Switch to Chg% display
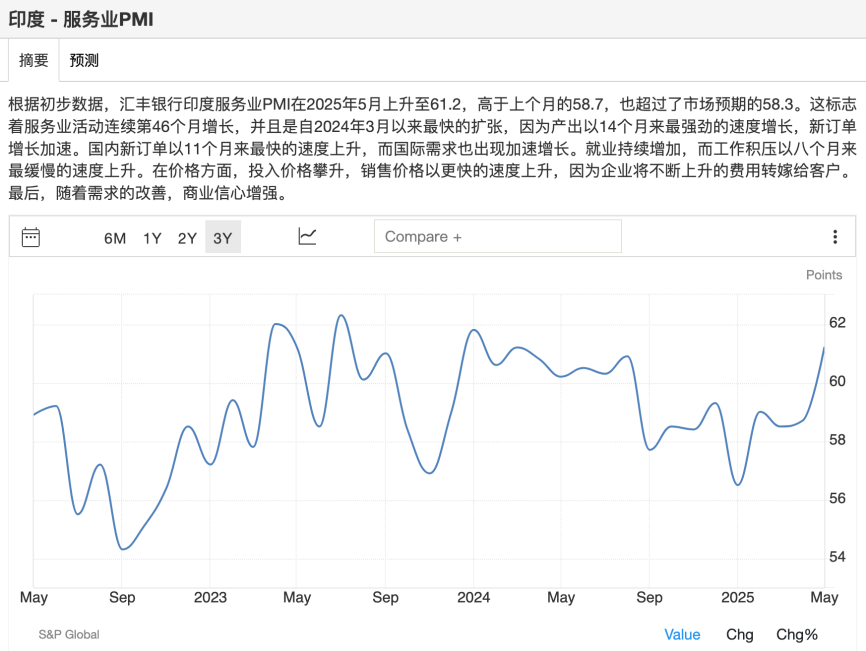The image size is (866, 651). tap(797, 634)
